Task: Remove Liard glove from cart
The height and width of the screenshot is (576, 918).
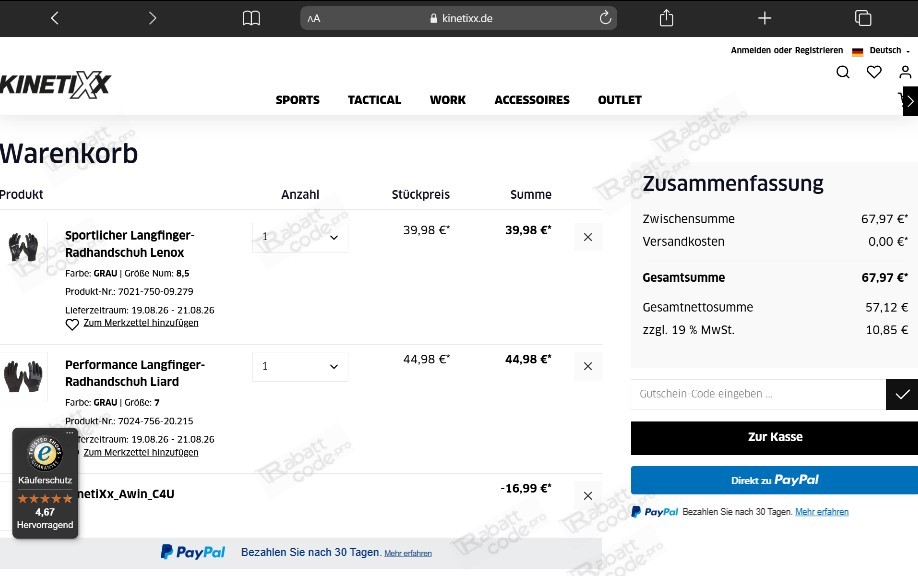Action: pyautogui.click(x=588, y=366)
